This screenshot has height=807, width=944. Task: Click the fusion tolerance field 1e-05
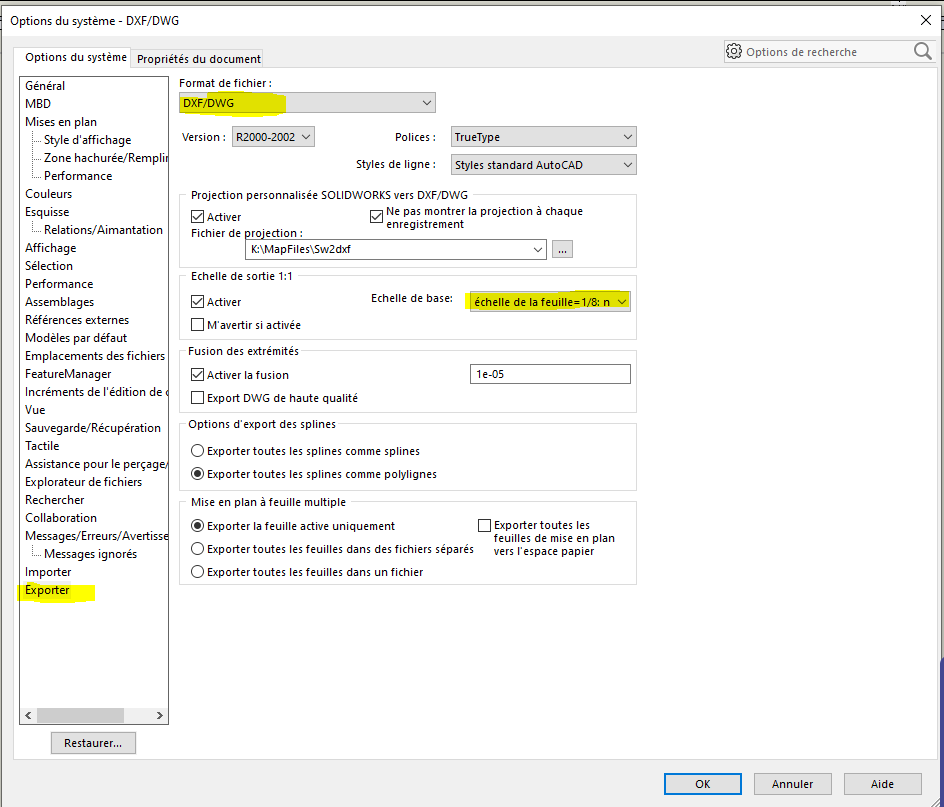pos(549,374)
